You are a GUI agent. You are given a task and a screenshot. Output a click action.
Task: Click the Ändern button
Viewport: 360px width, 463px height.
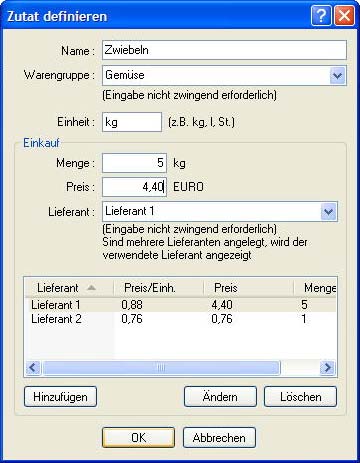[x=220, y=397]
